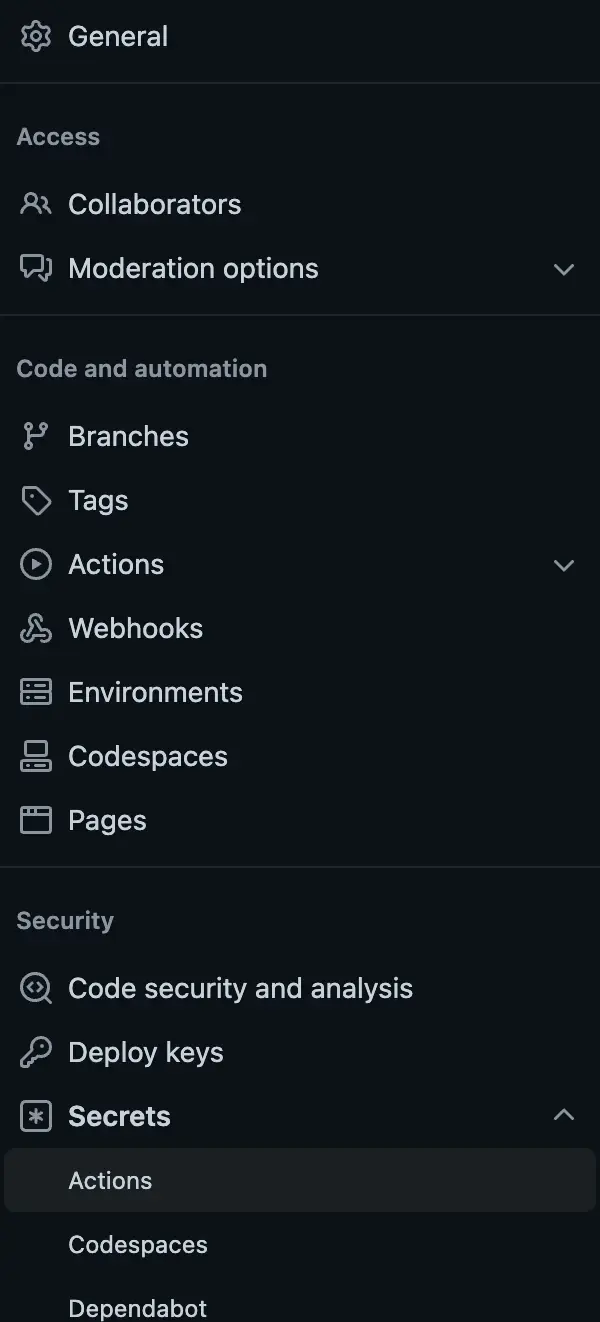Click the Collaborators people icon

click(36, 205)
